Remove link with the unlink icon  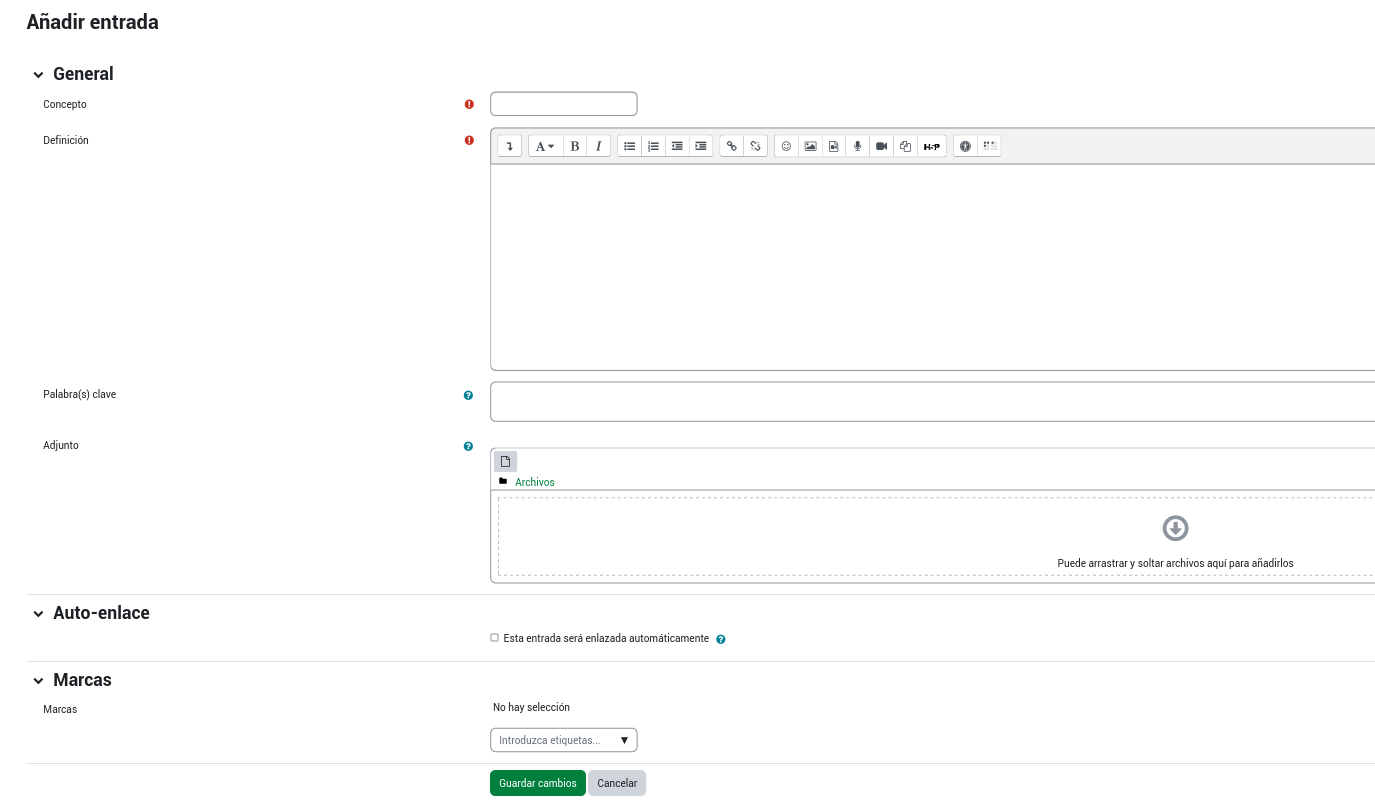coord(756,146)
